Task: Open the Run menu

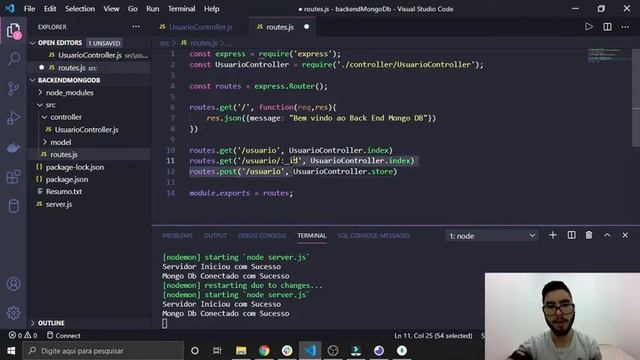Action: 153,9
